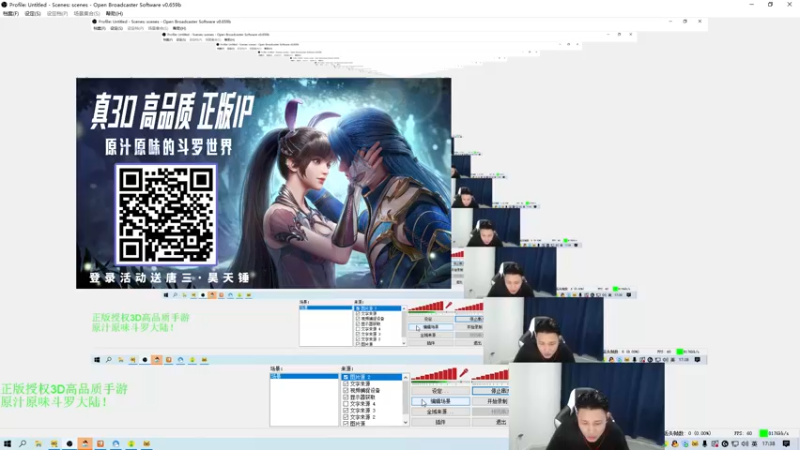Screen dimensions: 800x450
Task: Toggle 文字来源 source checkbox
Action: coord(346,384)
